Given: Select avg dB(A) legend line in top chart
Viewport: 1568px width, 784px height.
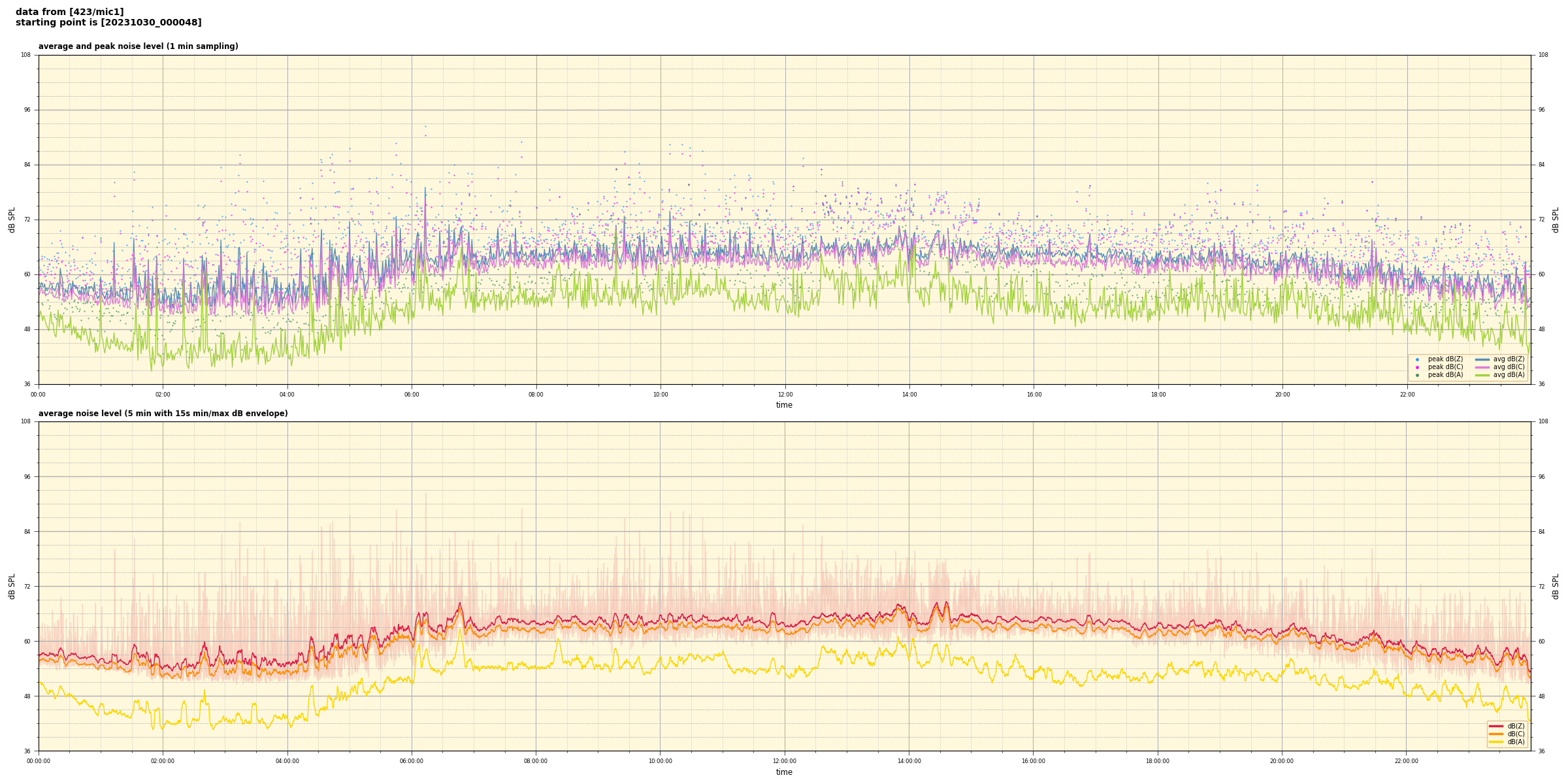Looking at the screenshot, I should click(x=1482, y=375).
